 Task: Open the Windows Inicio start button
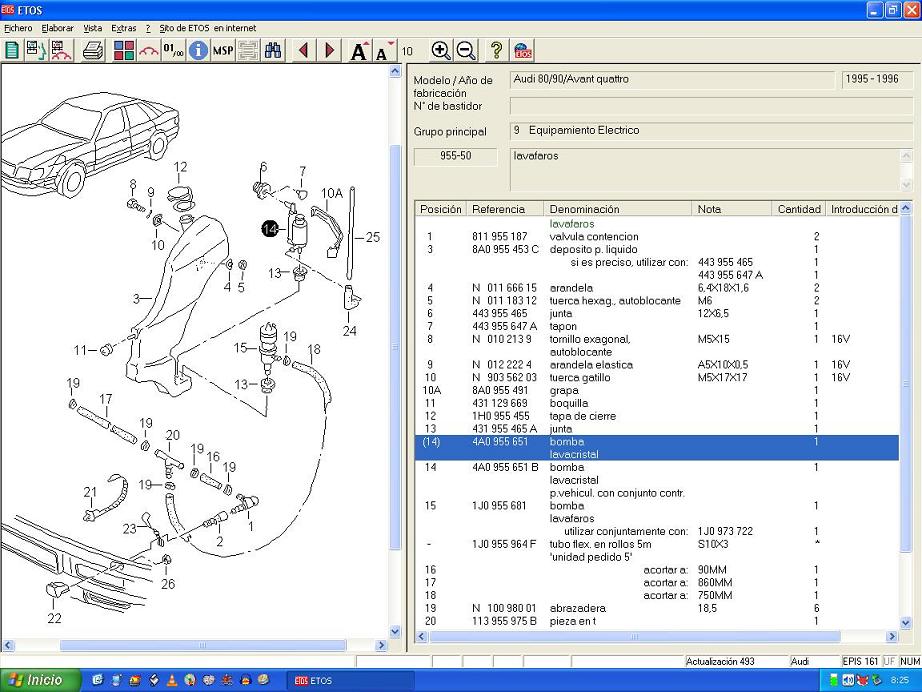pos(40,680)
